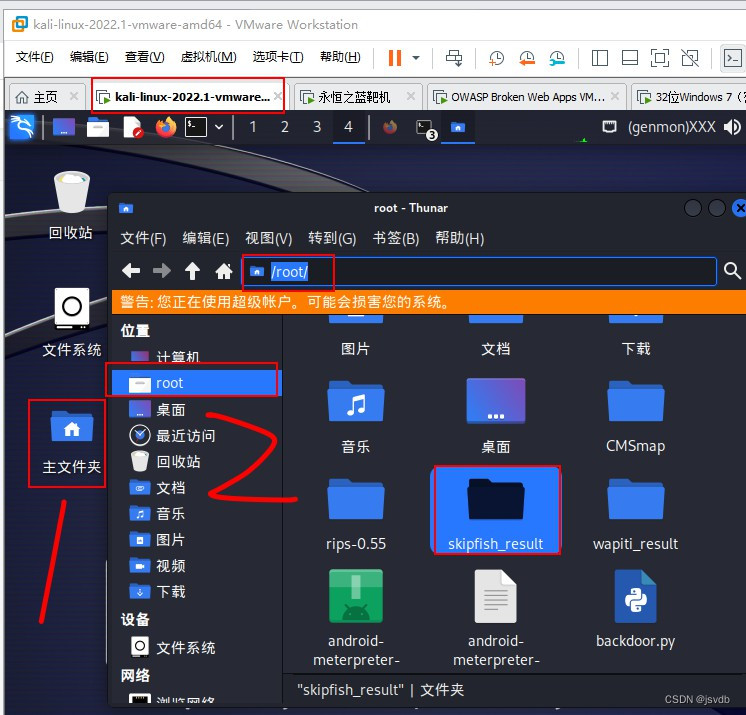Viewport: 746px width, 715px height.
Task: Revert to snapshot using the clock-arrow icon
Action: [527, 58]
